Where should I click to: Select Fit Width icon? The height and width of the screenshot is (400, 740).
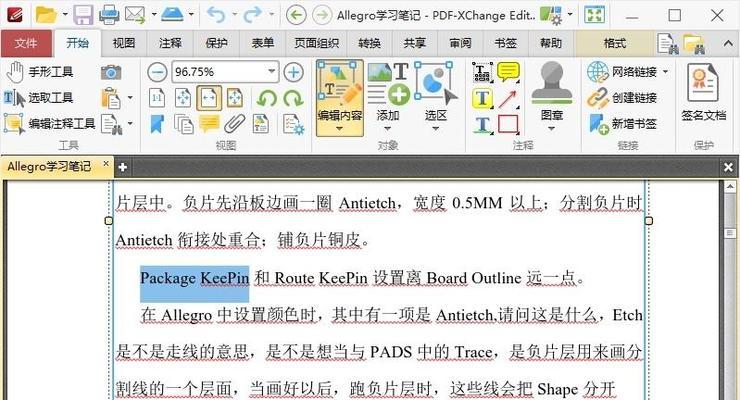209,98
